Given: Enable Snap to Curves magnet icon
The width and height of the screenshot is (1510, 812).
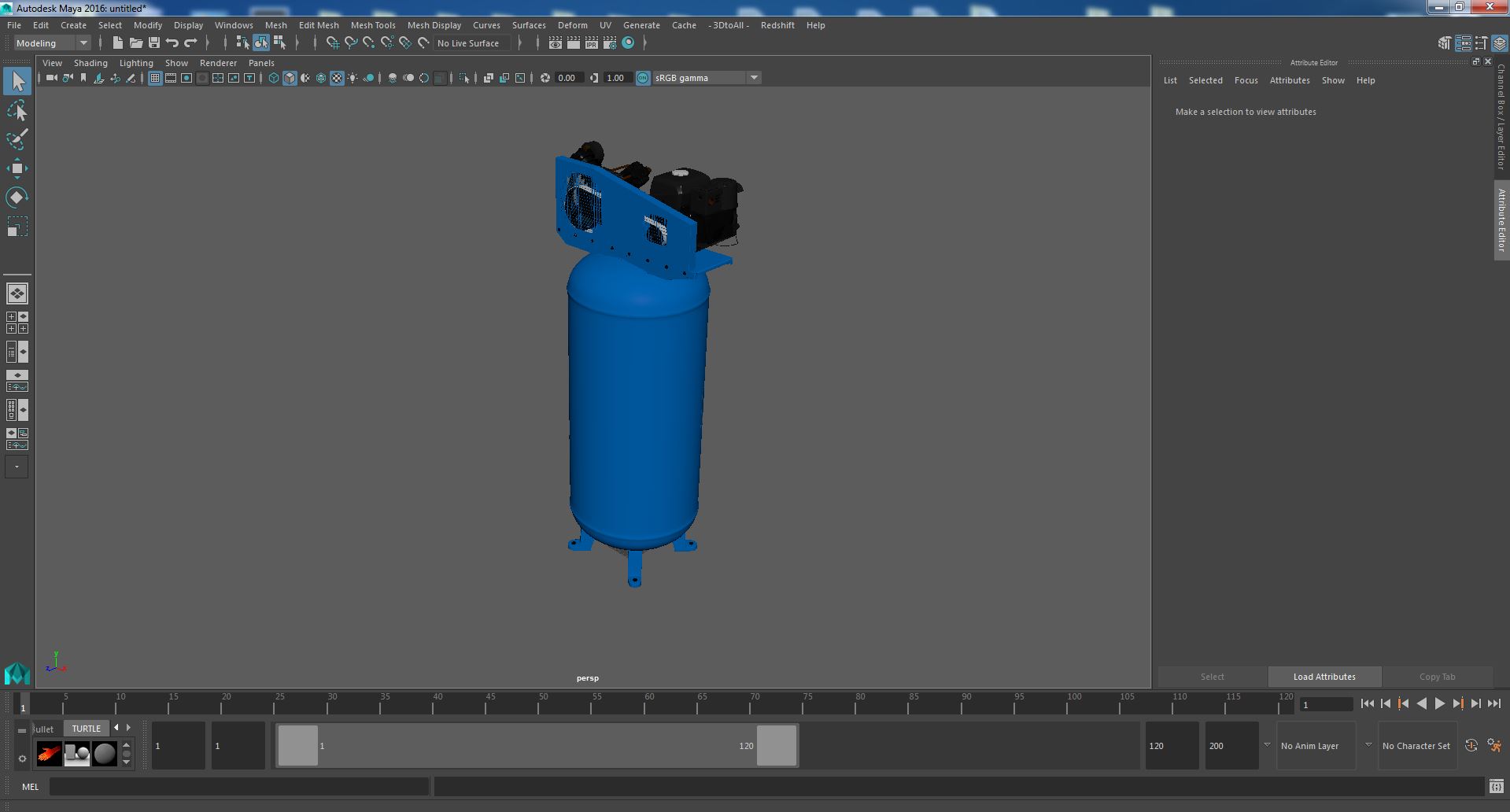Looking at the screenshot, I should [351, 42].
